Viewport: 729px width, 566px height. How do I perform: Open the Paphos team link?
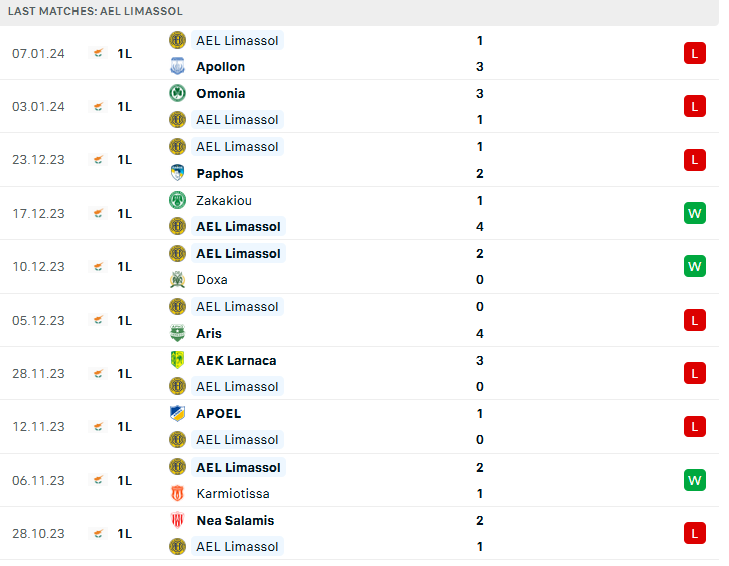[x=220, y=173]
